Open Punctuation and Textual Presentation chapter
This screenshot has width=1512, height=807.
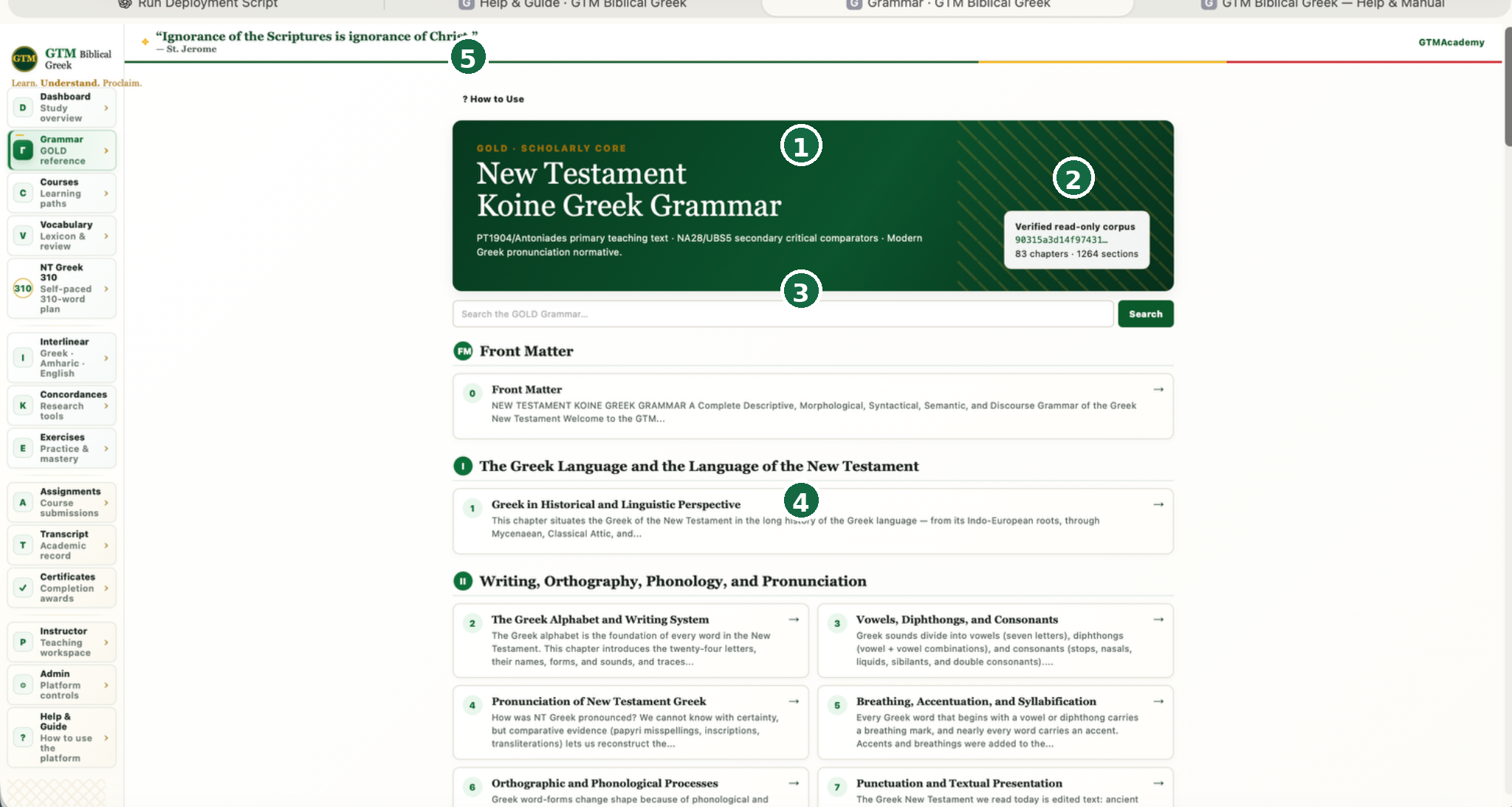995,788
